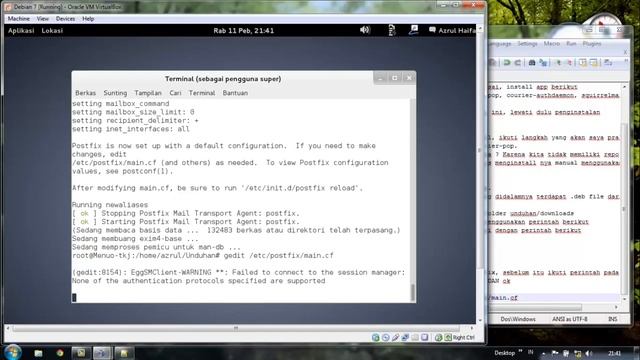Open the Machine menu in VirtualBox

(x=19, y=19)
